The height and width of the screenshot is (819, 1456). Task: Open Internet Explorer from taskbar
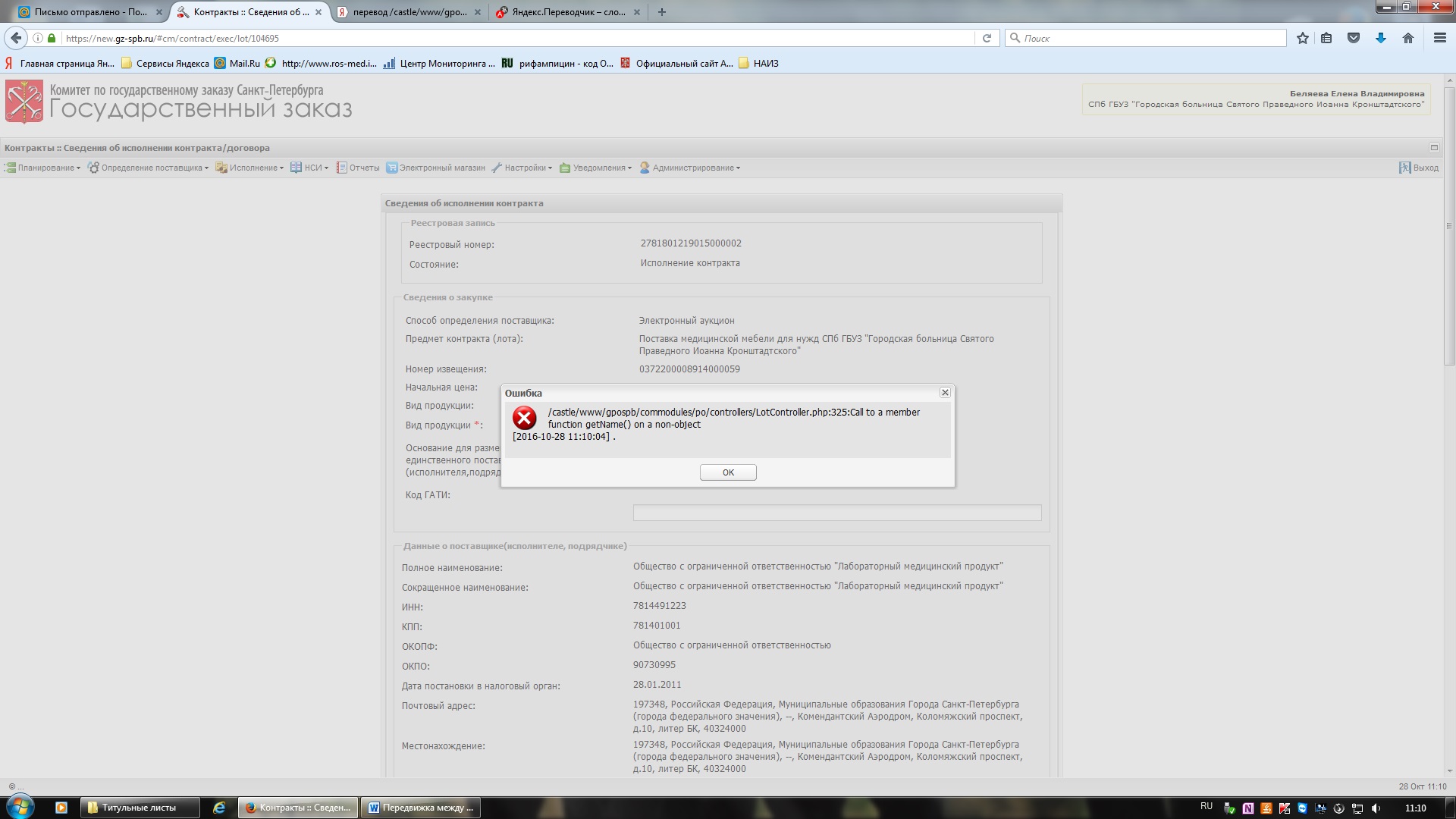[219, 808]
